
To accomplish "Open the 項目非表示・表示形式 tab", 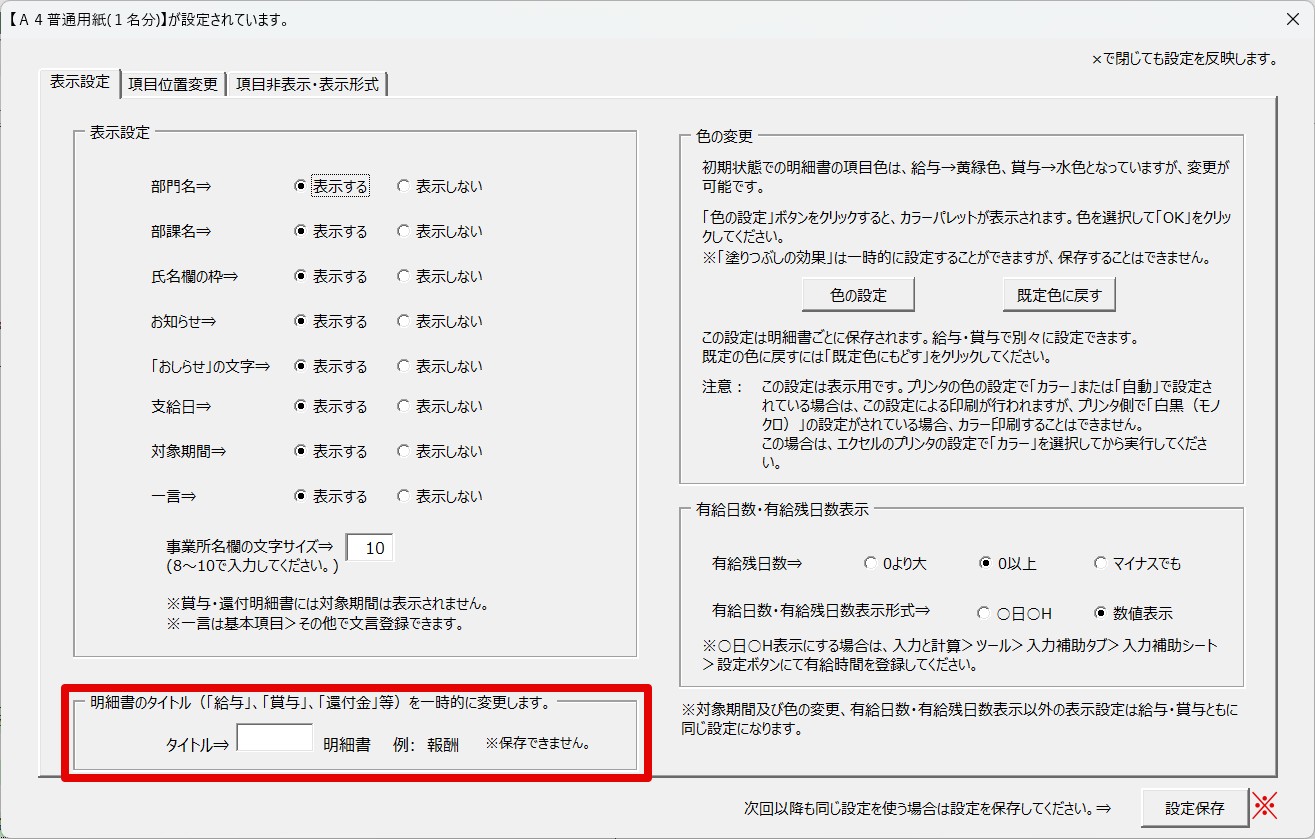I will click(x=307, y=84).
